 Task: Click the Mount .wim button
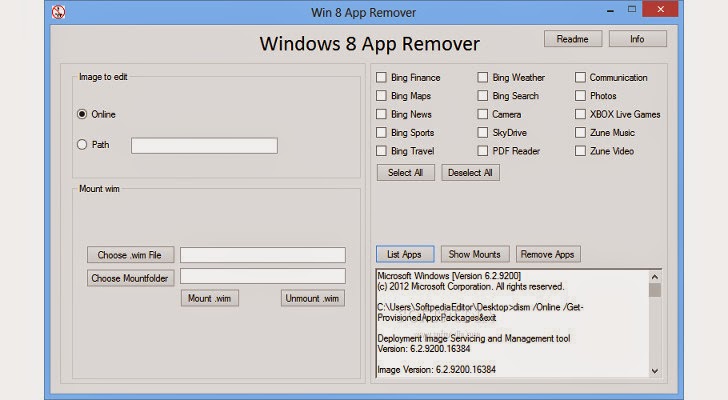[210, 298]
